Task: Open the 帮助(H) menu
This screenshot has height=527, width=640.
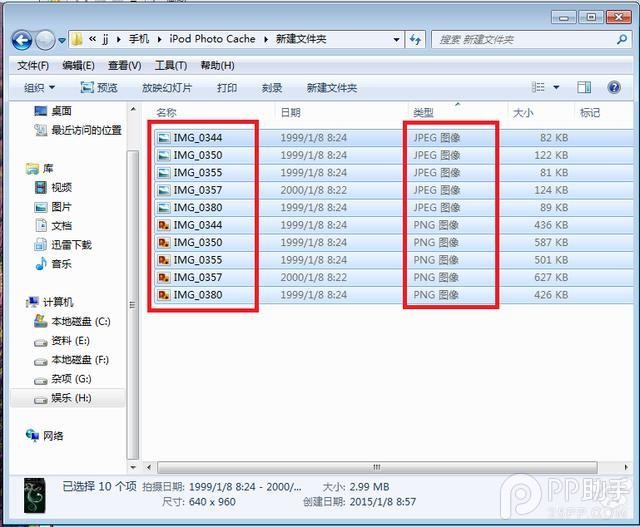Action: point(217,65)
